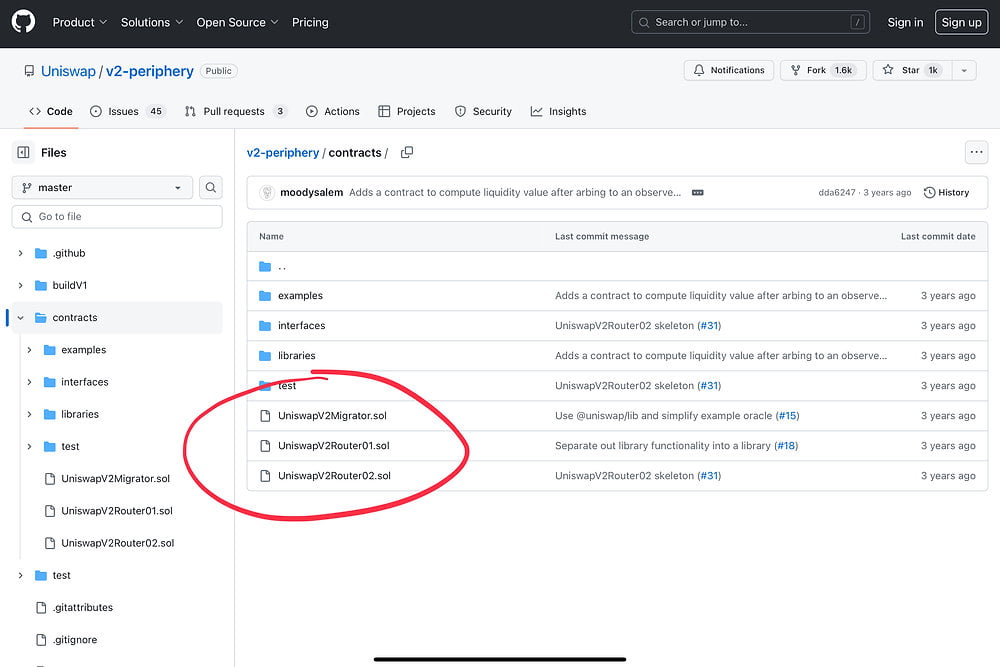
Task: Switch to the Projects tab
Action: pos(407,112)
